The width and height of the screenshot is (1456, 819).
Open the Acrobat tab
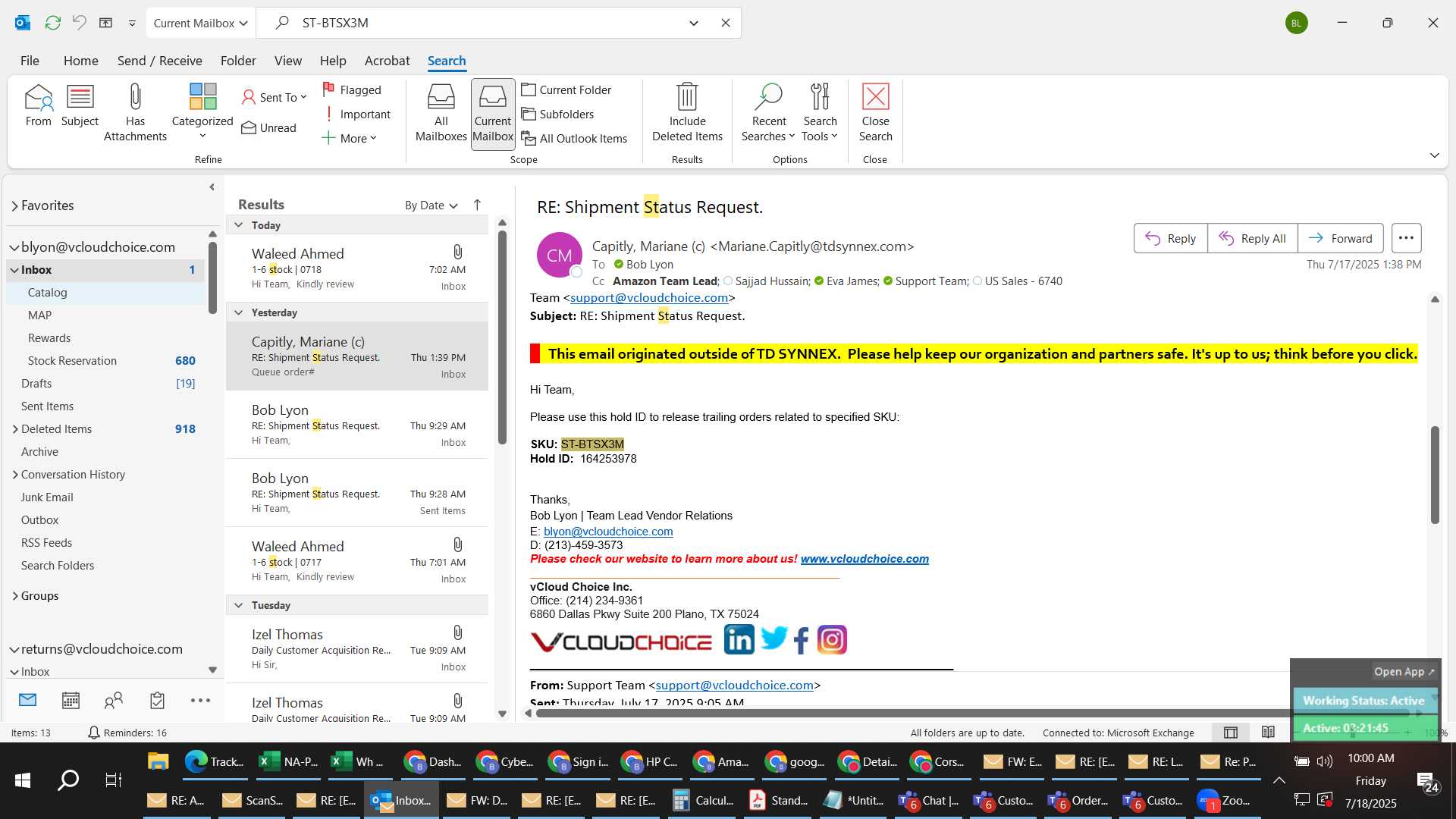(387, 61)
